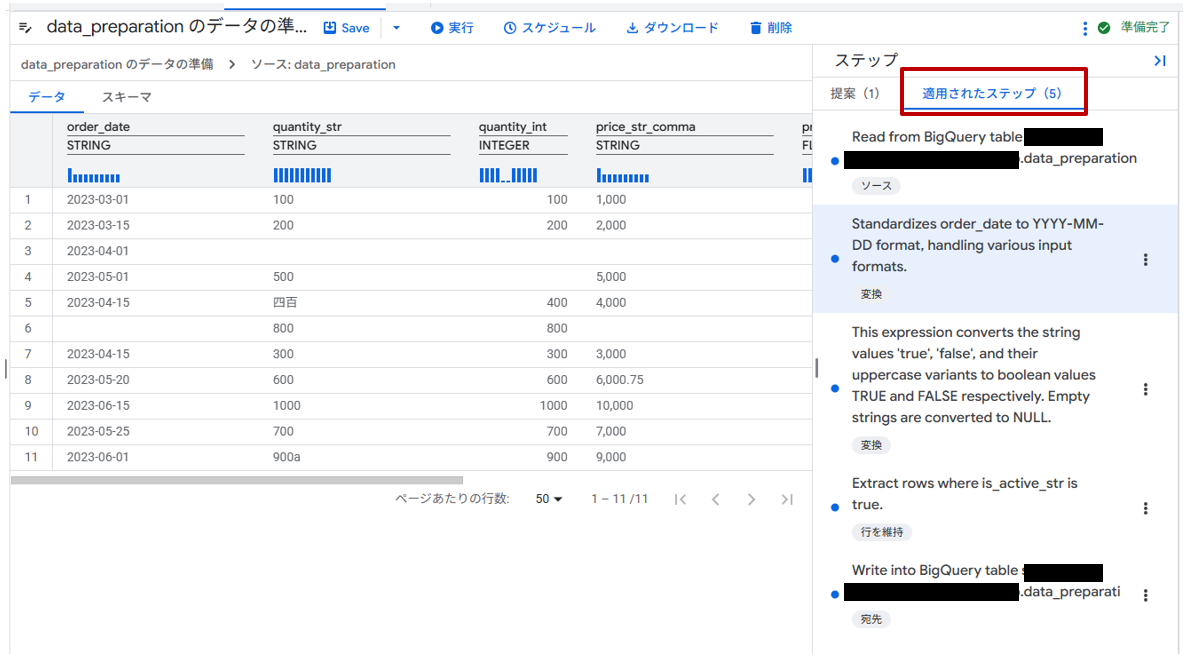This screenshot has width=1189, height=666.
Task: Go to first page of results
Action: click(680, 499)
